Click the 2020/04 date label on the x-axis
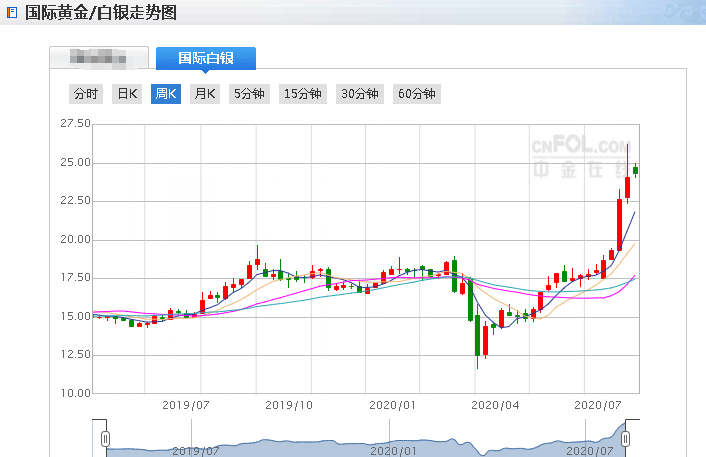706x457 pixels. [494, 405]
